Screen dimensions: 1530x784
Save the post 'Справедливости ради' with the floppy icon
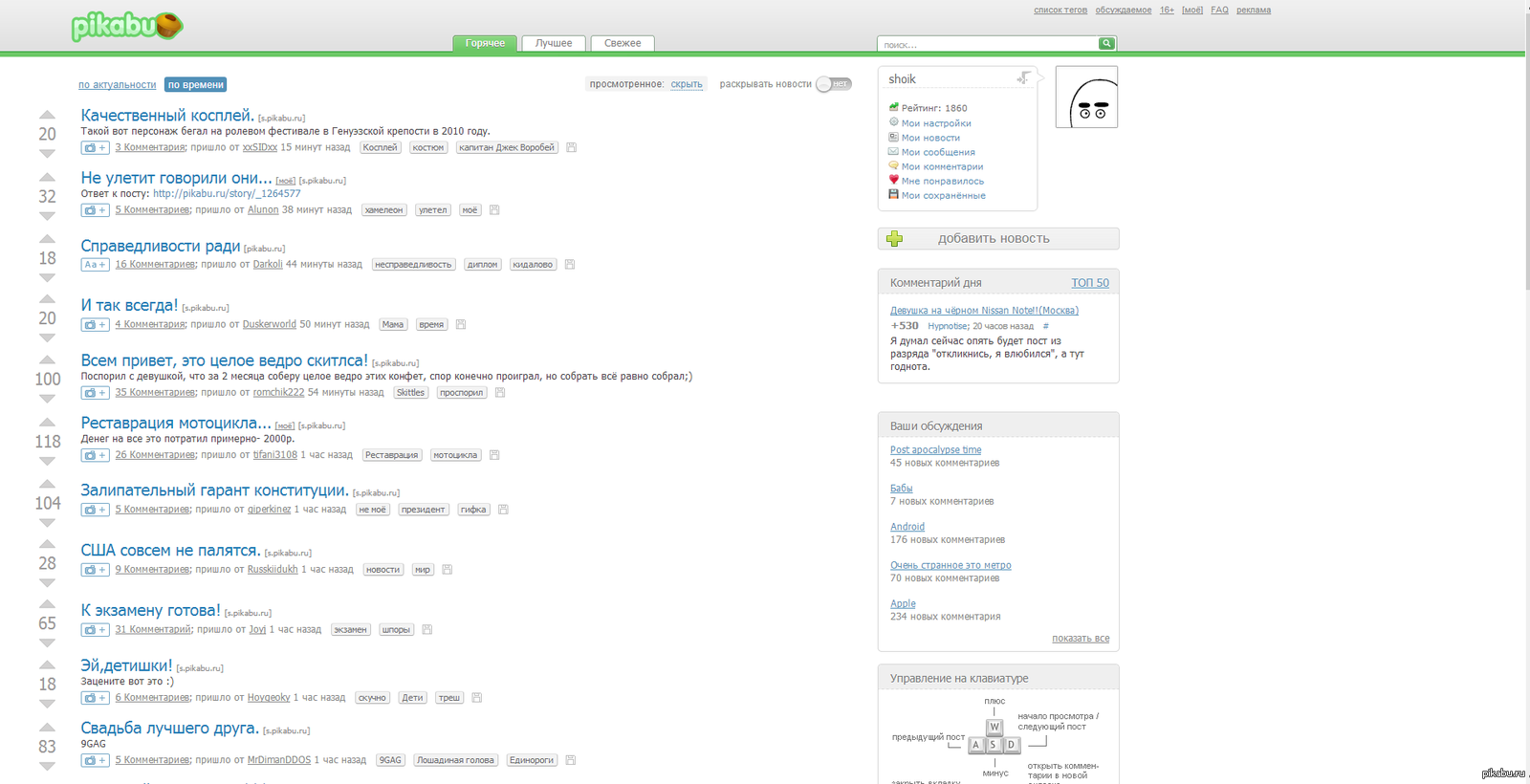(x=570, y=265)
